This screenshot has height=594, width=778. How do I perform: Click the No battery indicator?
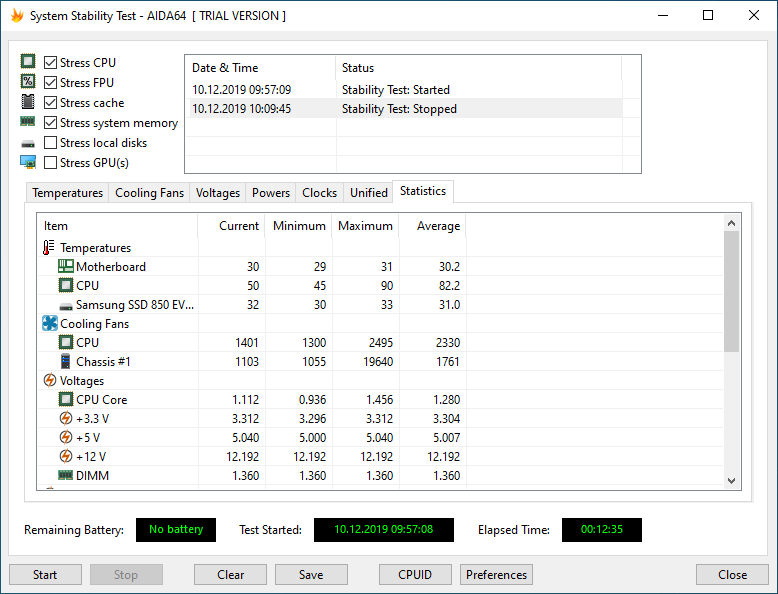(176, 529)
